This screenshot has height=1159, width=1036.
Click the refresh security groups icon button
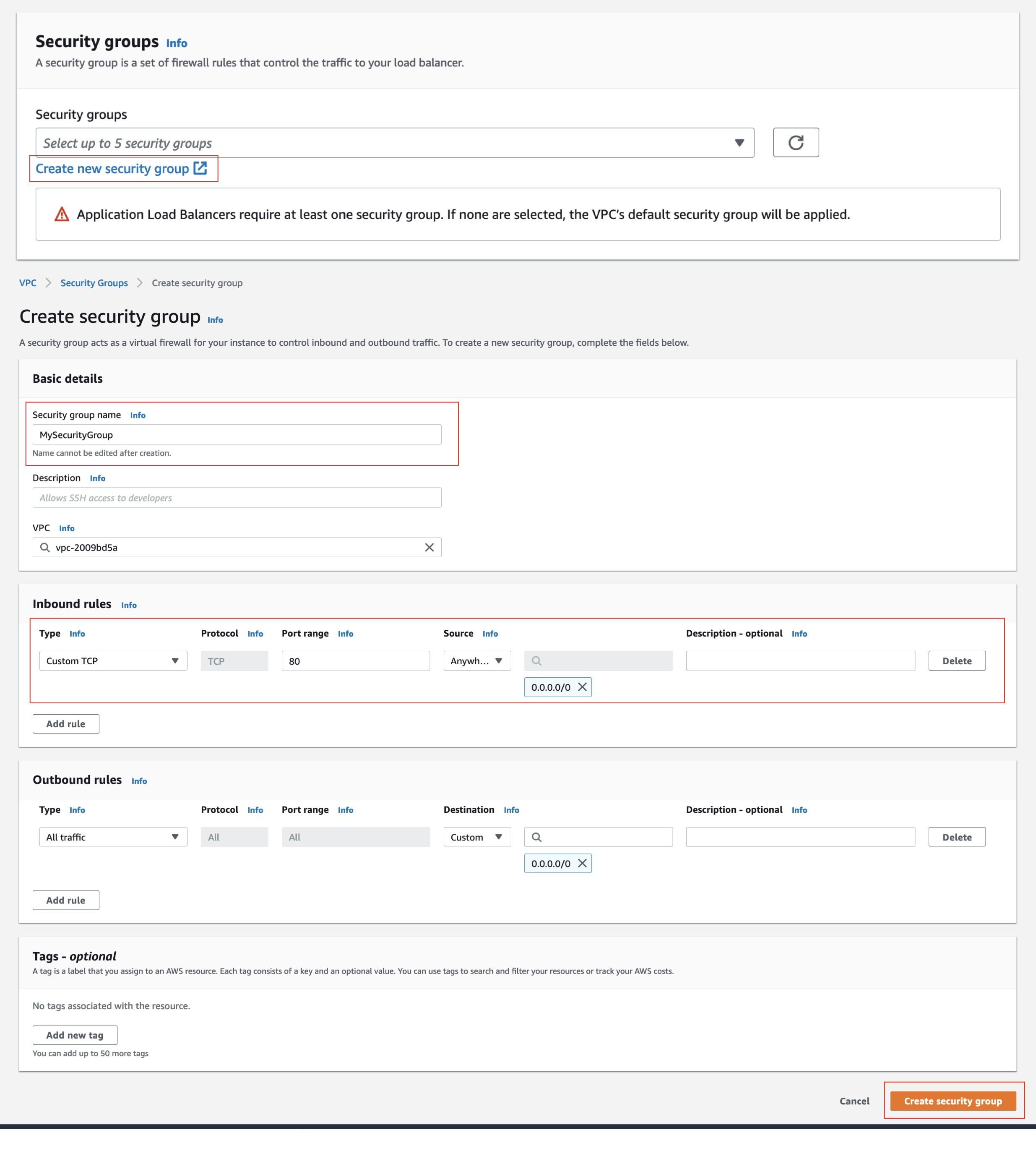[795, 142]
